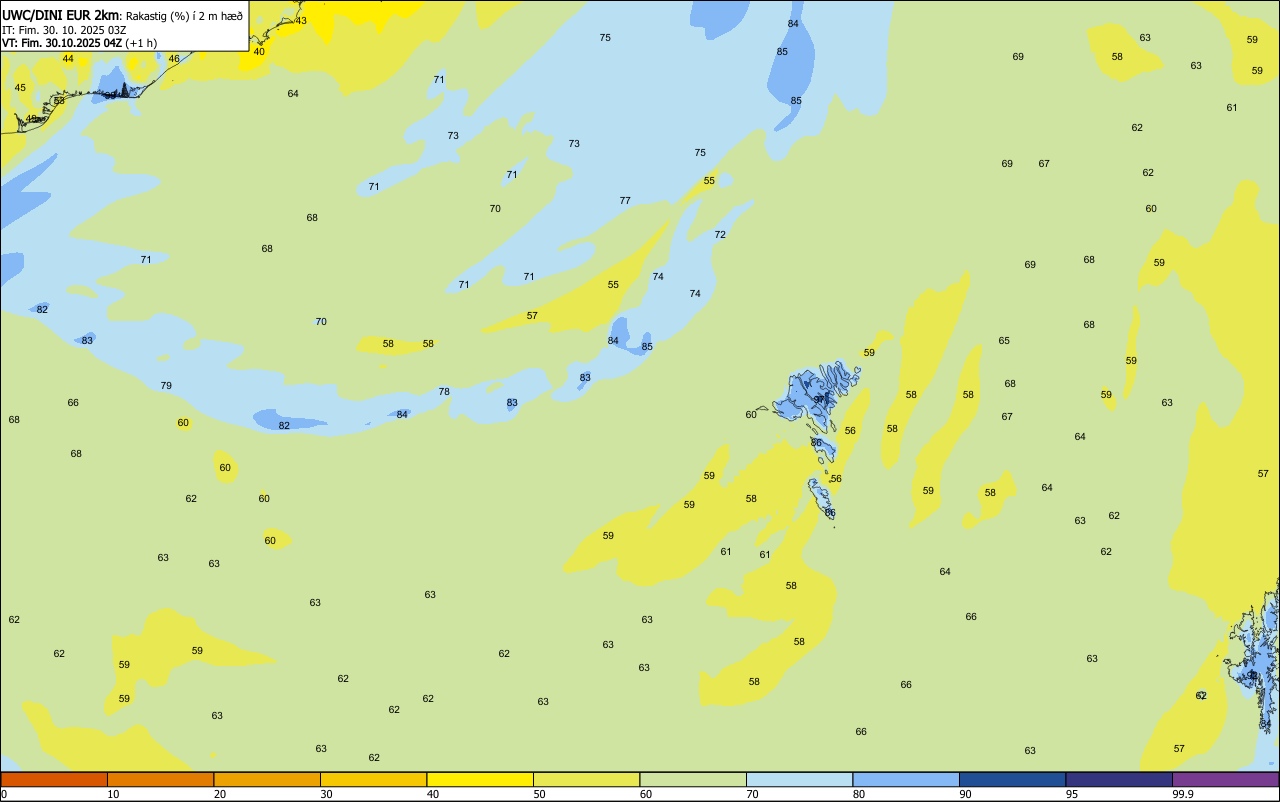The width and height of the screenshot is (1280, 802).
Task: Click the humidity value '77' on the map
Action: (625, 201)
